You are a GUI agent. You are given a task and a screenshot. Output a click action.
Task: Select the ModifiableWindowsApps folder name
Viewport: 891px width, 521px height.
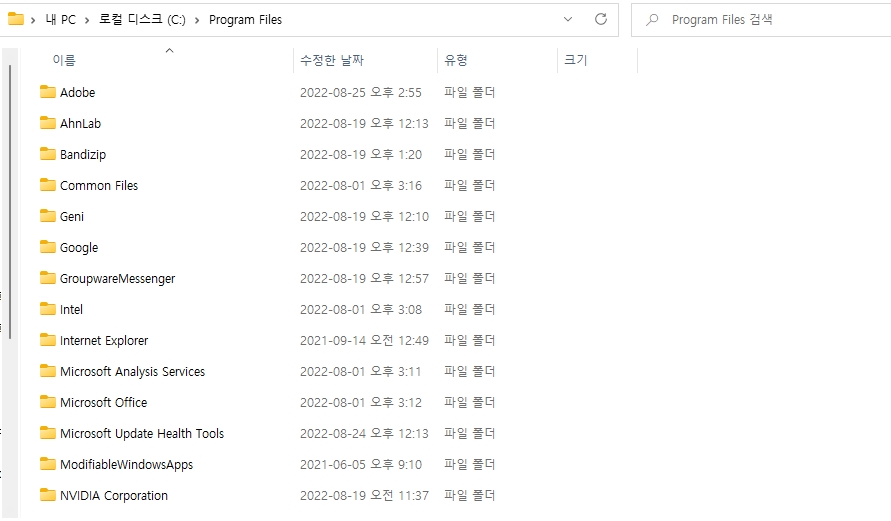pos(126,465)
